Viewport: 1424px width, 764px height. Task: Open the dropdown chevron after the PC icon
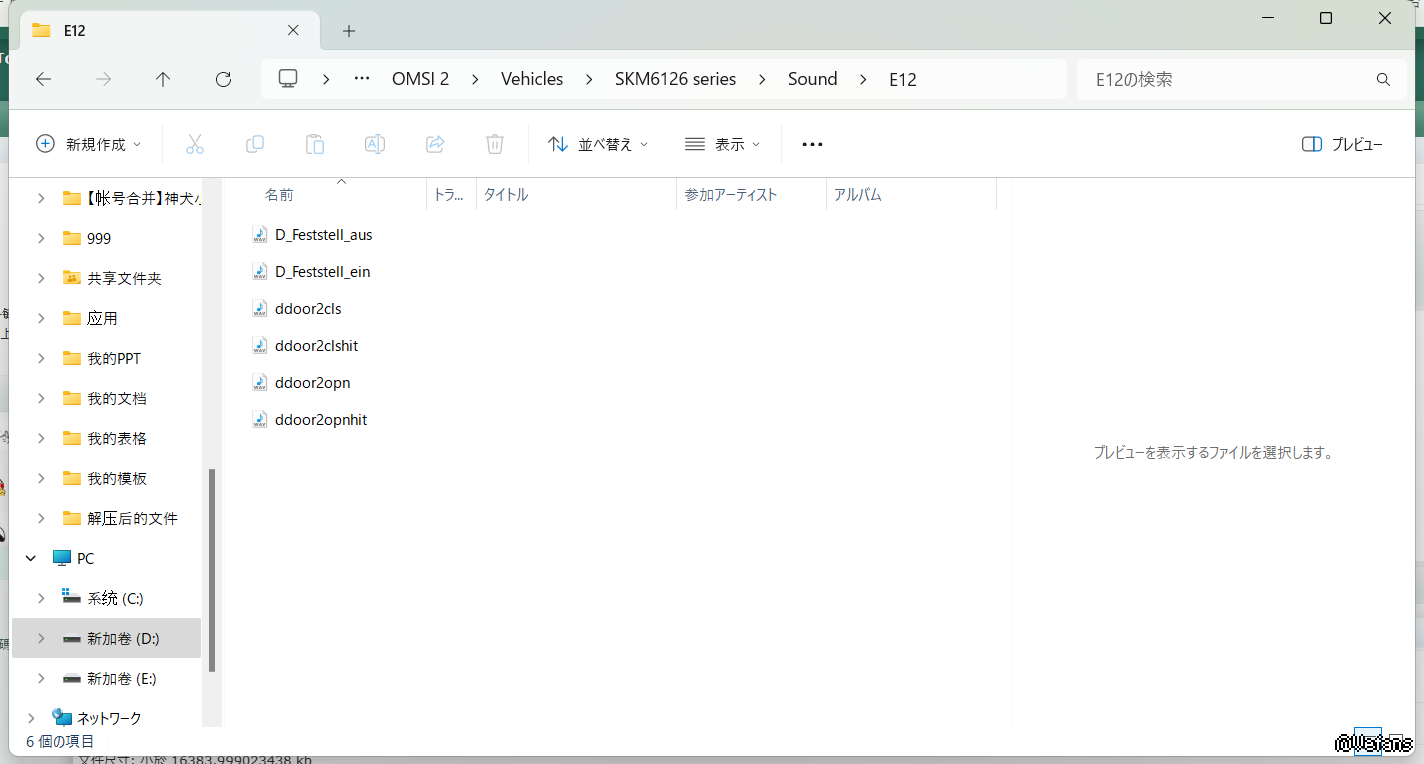[x=326, y=79]
